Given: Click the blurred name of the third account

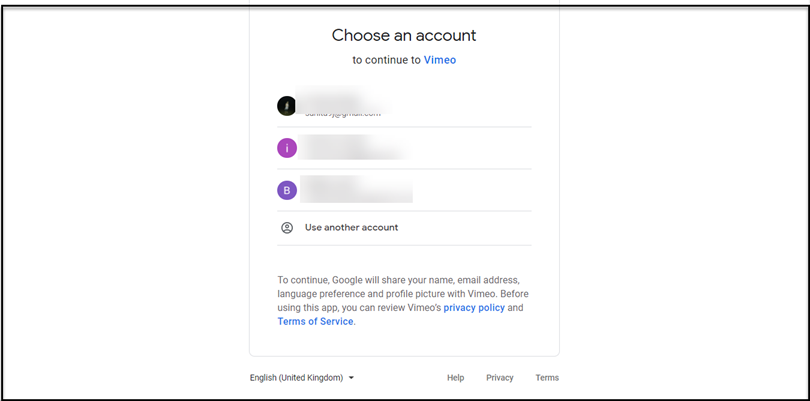Looking at the screenshot, I should point(356,189).
